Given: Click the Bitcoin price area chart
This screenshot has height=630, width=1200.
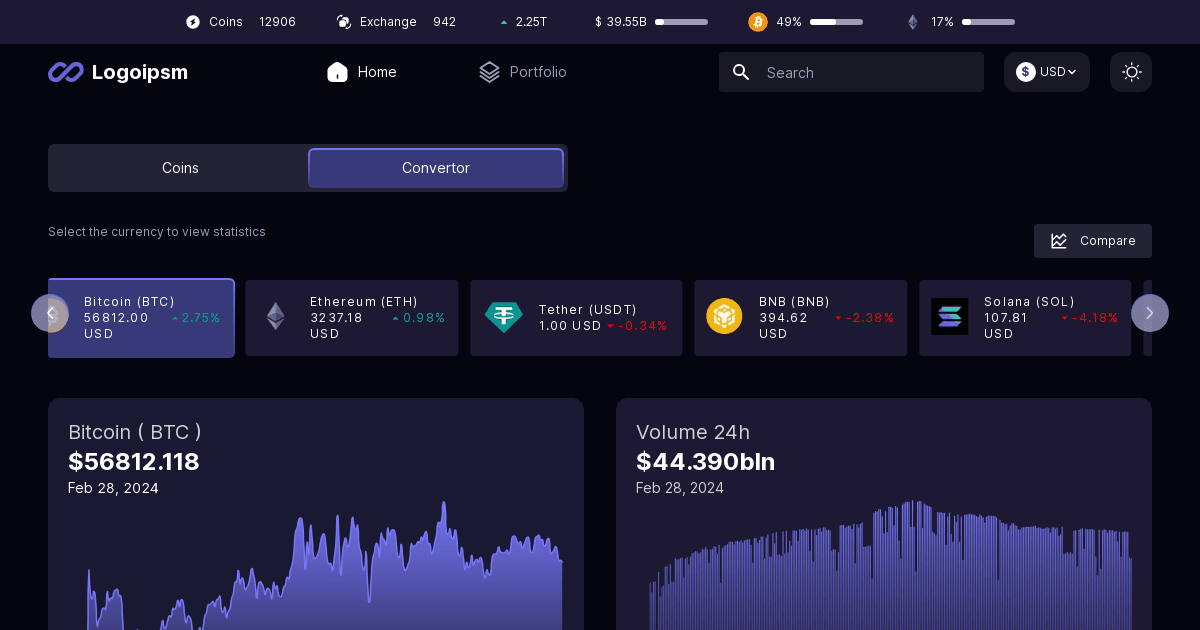Looking at the screenshot, I should pyautogui.click(x=325, y=566).
